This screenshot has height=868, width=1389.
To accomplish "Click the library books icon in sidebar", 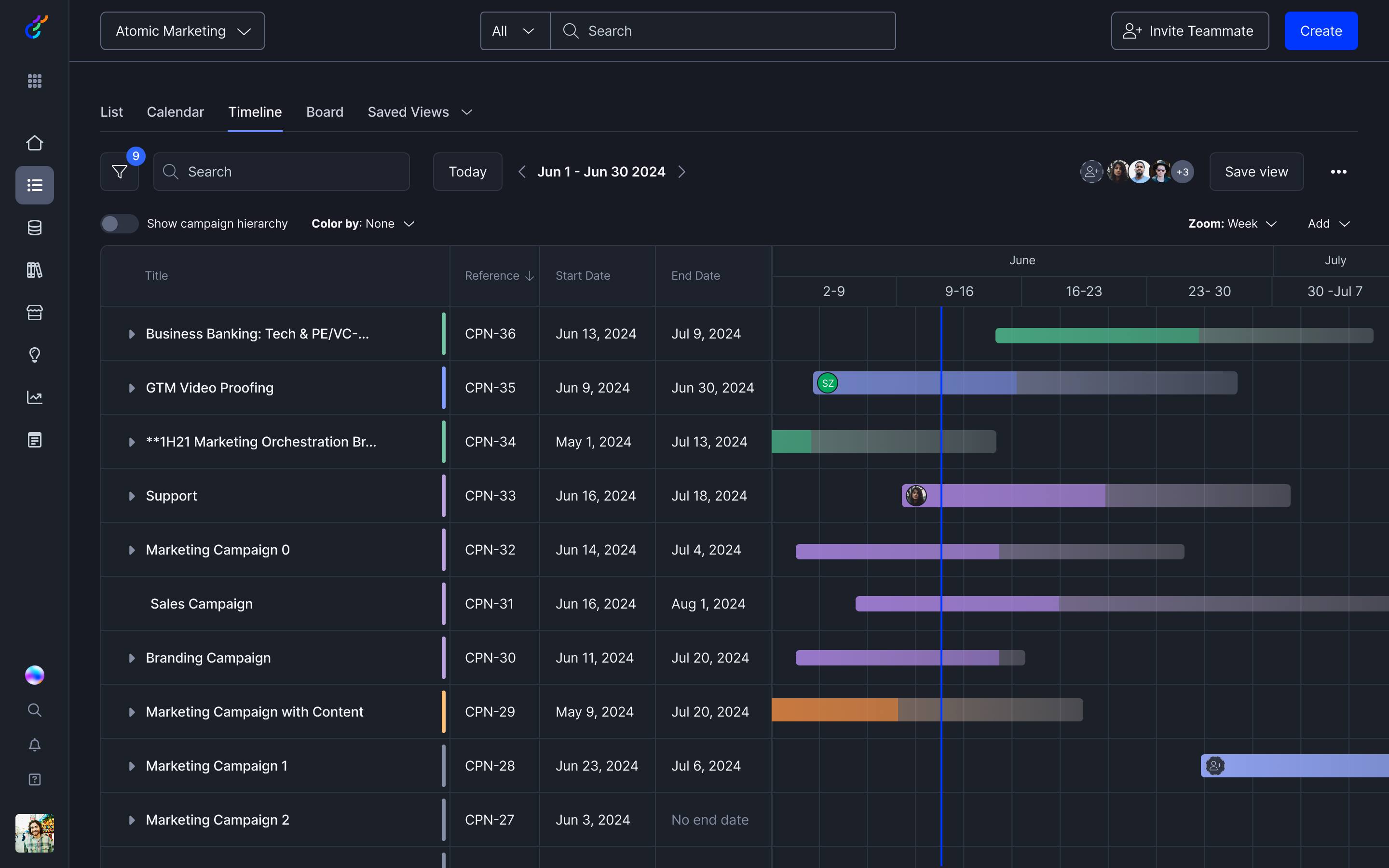I will (x=34, y=270).
